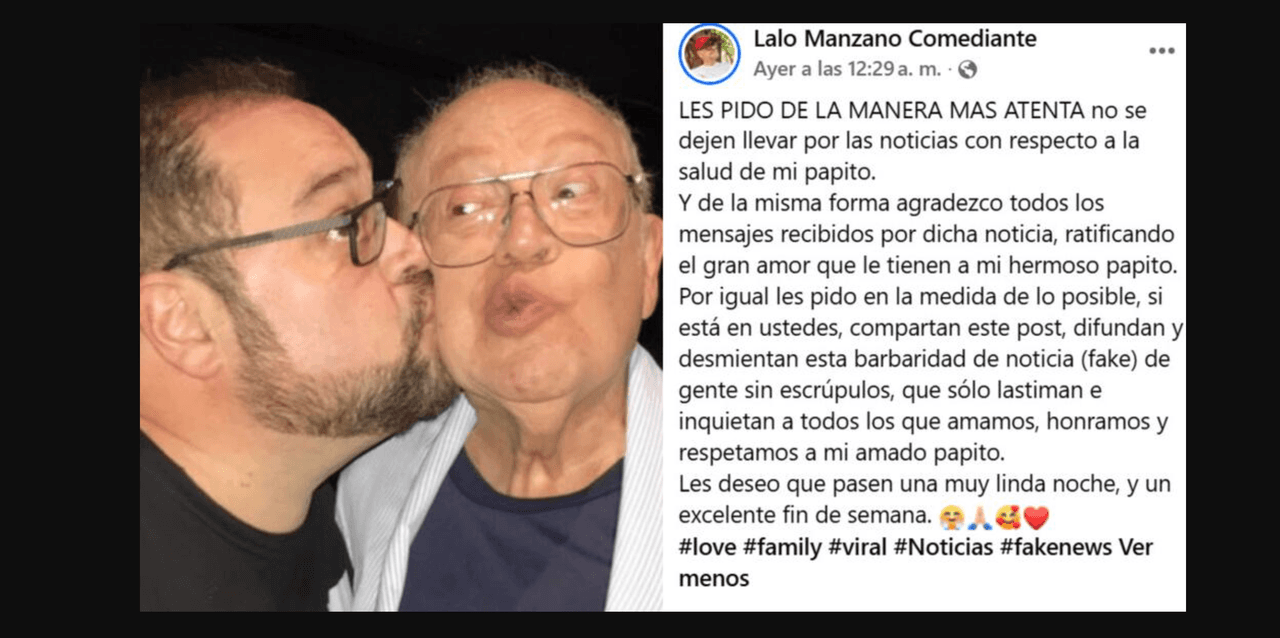Click the praying hands emoji
Image resolution: width=1280 pixels, height=638 pixels.
tap(978, 517)
